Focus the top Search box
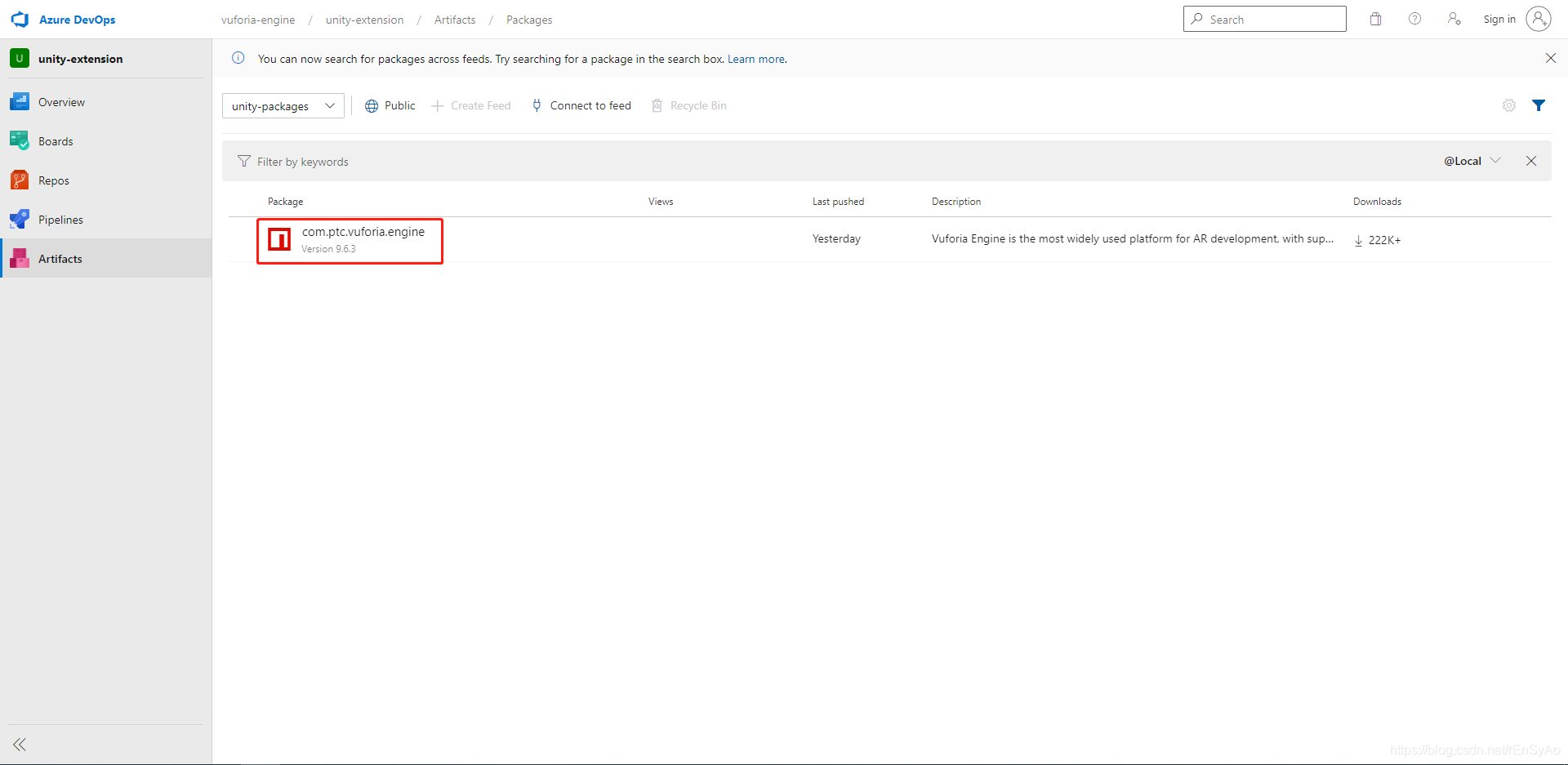Viewport: 1568px width, 765px height. click(x=1264, y=19)
